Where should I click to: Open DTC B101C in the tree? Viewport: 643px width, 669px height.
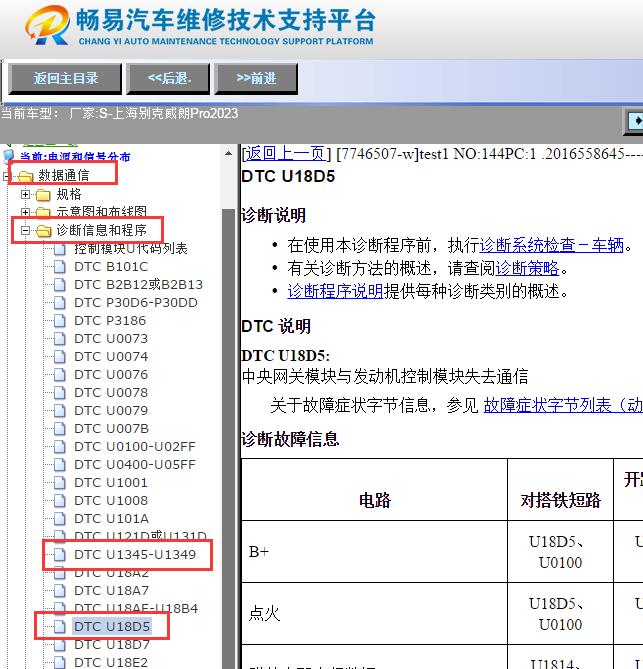(111, 267)
